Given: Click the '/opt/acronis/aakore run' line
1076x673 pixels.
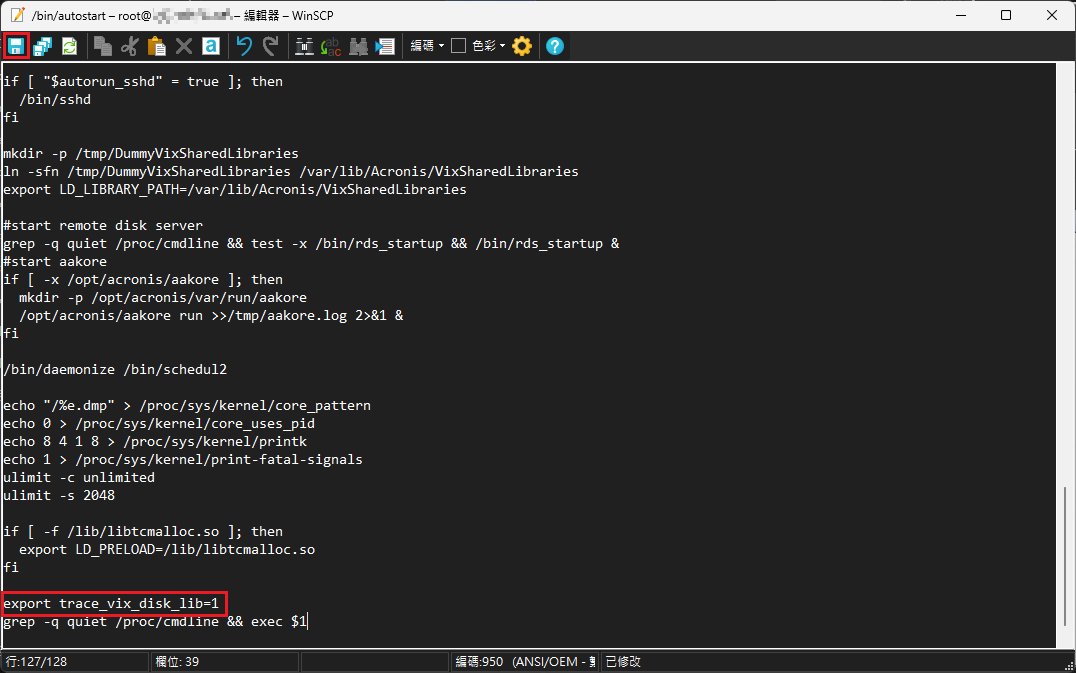Looking at the screenshot, I should pos(211,316).
